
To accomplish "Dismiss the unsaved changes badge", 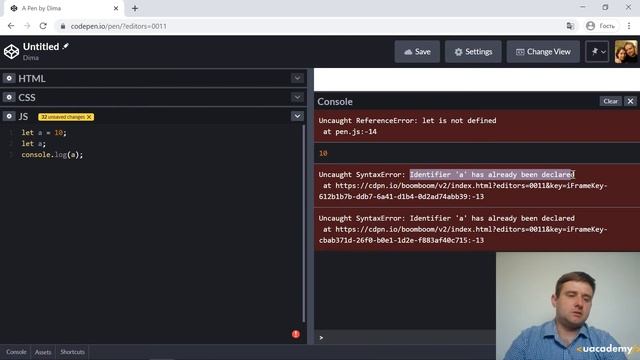I will (x=89, y=117).
